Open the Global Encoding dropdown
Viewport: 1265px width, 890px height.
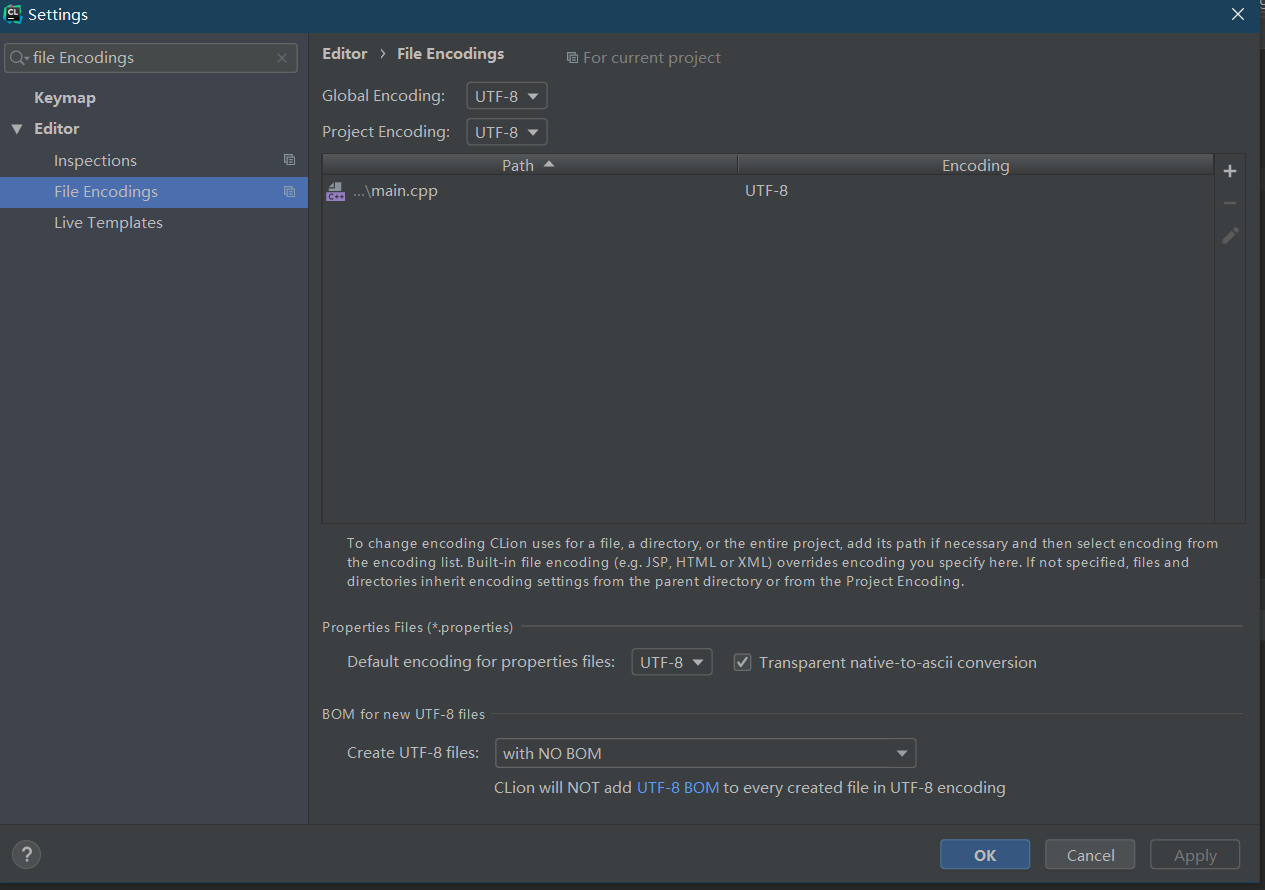507,96
